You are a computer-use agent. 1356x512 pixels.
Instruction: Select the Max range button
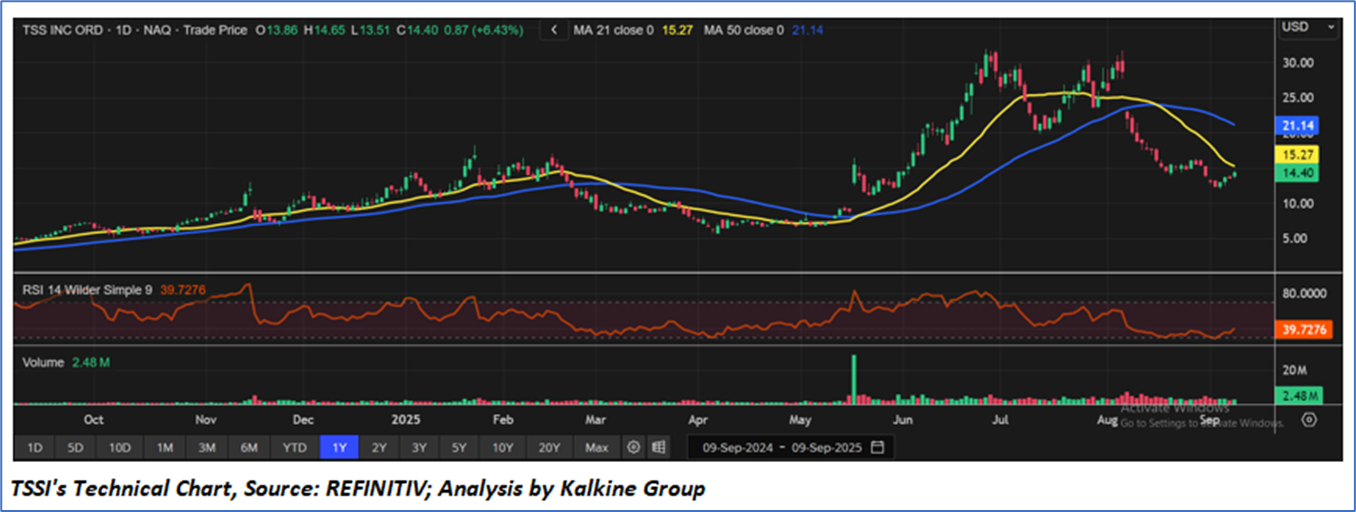597,447
